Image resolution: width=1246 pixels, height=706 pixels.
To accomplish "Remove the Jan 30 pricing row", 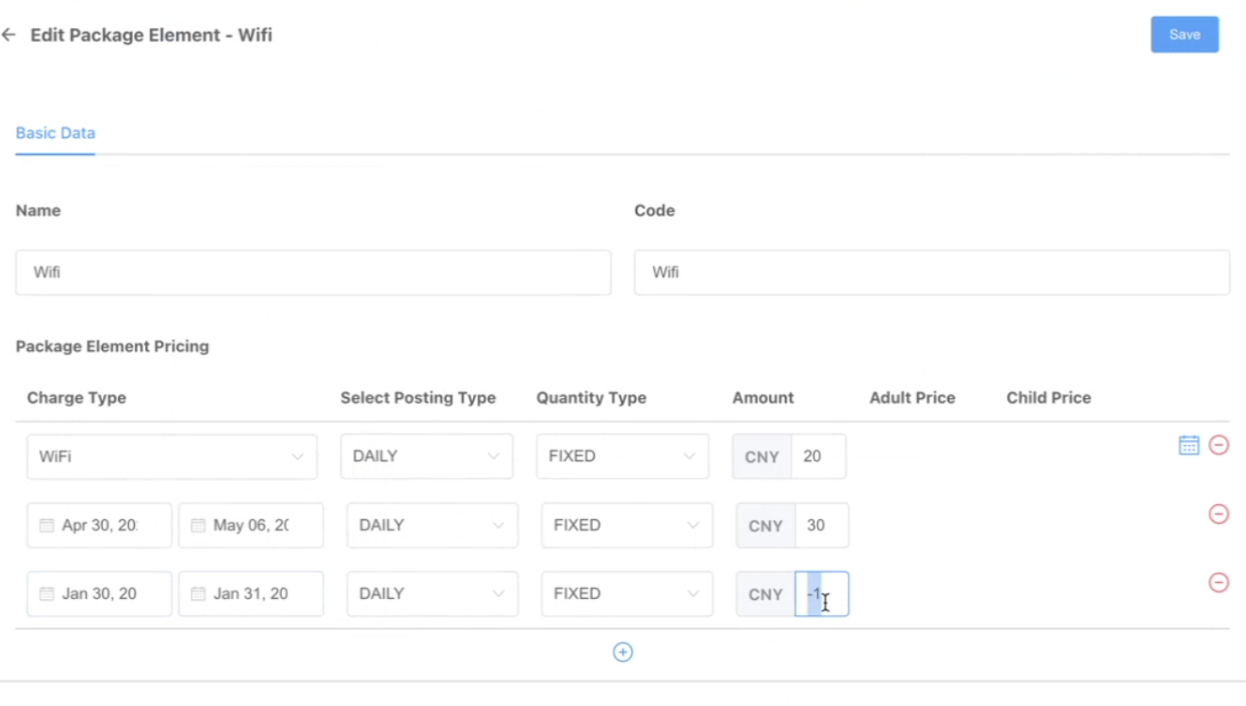I will [x=1218, y=582].
